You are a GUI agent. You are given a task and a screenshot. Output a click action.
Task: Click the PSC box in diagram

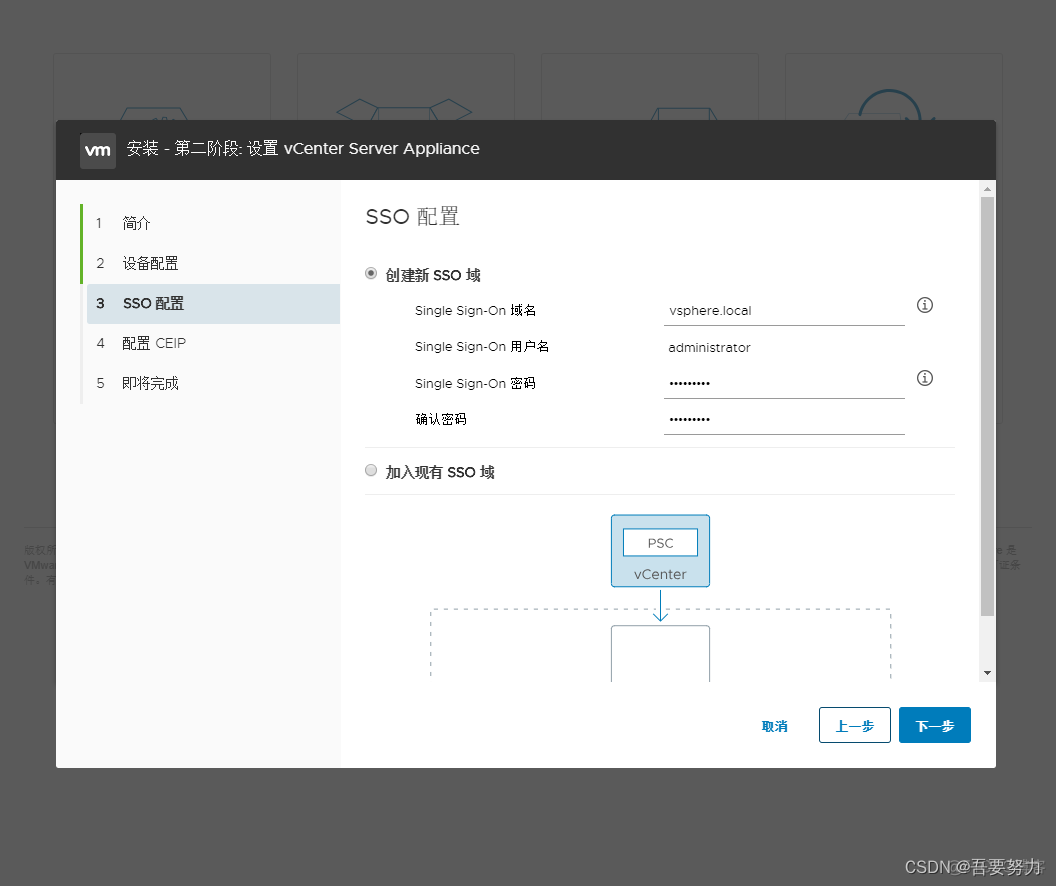click(660, 543)
